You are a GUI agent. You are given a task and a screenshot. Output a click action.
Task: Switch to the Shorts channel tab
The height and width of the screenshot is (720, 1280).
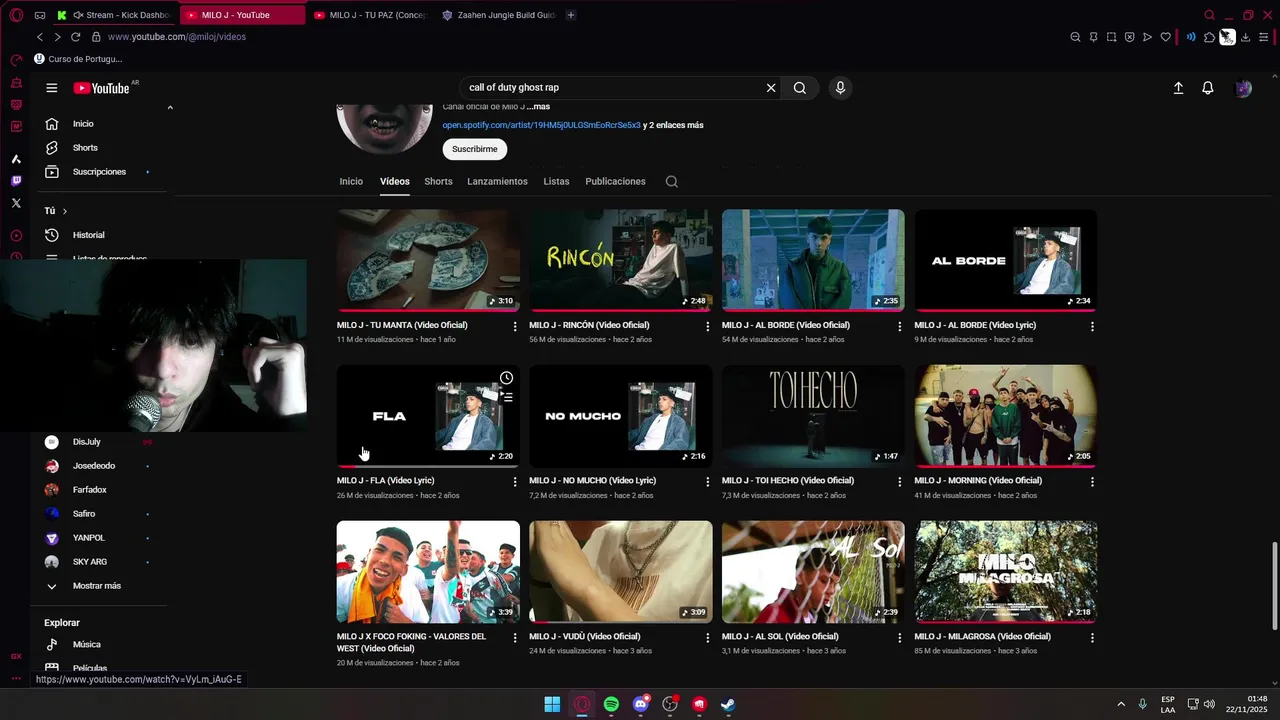(x=438, y=182)
